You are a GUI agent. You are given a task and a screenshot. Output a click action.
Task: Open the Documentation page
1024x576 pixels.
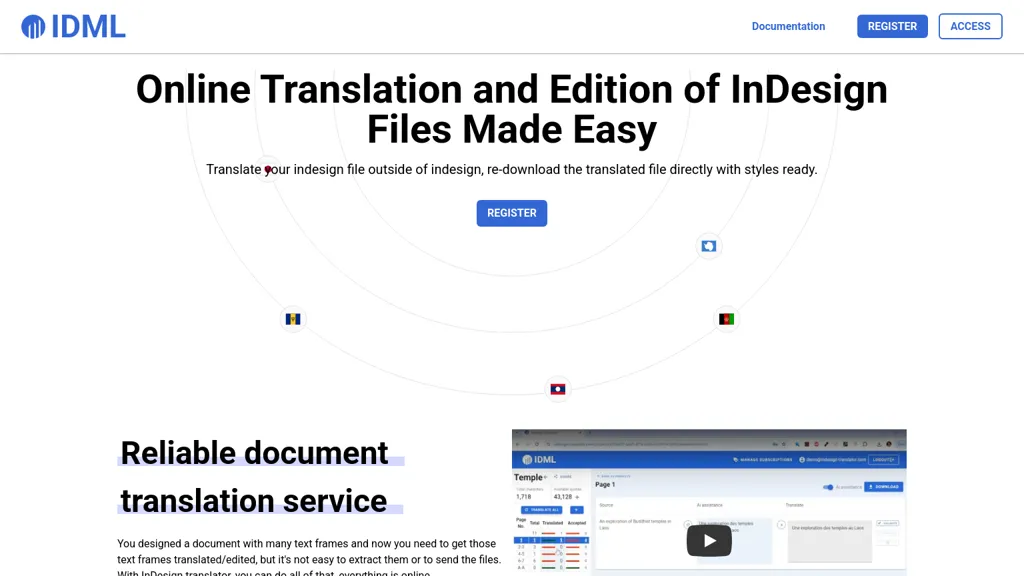pos(788,26)
